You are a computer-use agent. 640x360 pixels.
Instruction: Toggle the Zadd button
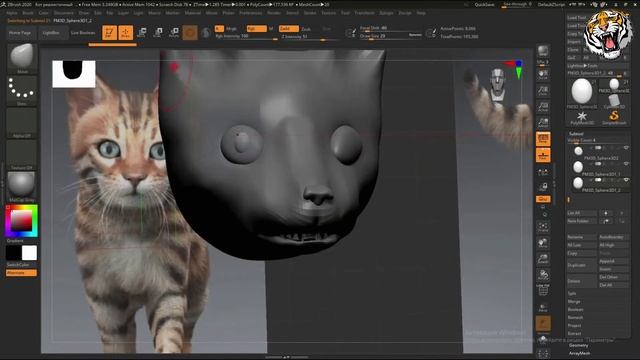[x=289, y=29]
